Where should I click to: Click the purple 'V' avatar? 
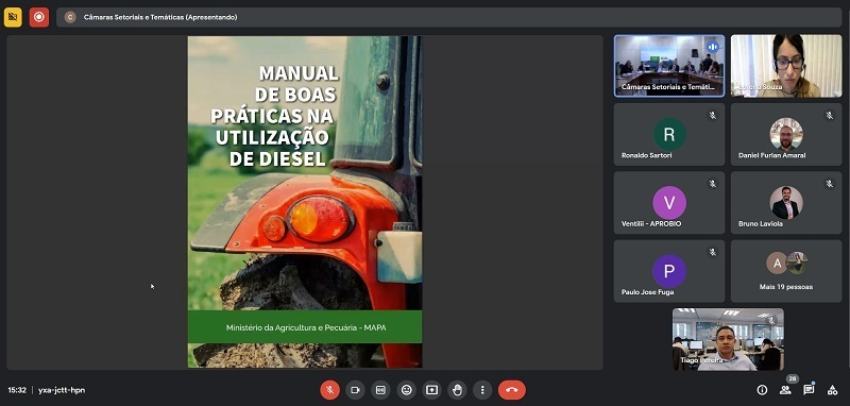pos(669,203)
